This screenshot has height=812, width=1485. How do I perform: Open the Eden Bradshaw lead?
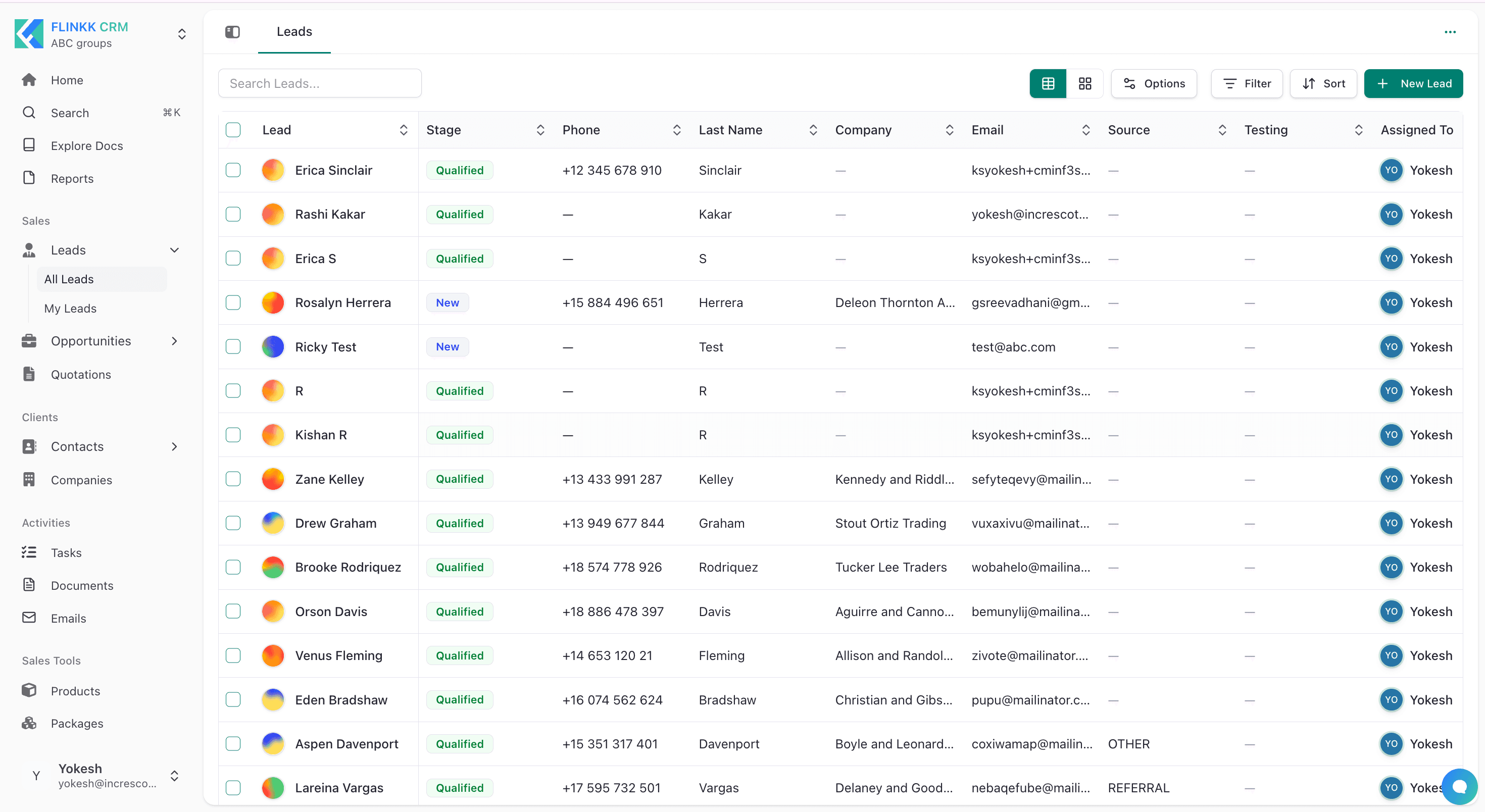(x=341, y=699)
